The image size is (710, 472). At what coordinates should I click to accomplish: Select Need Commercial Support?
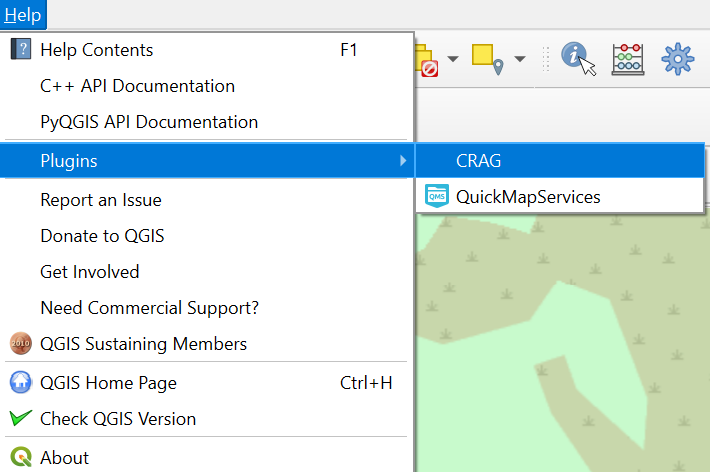[x=207, y=308]
